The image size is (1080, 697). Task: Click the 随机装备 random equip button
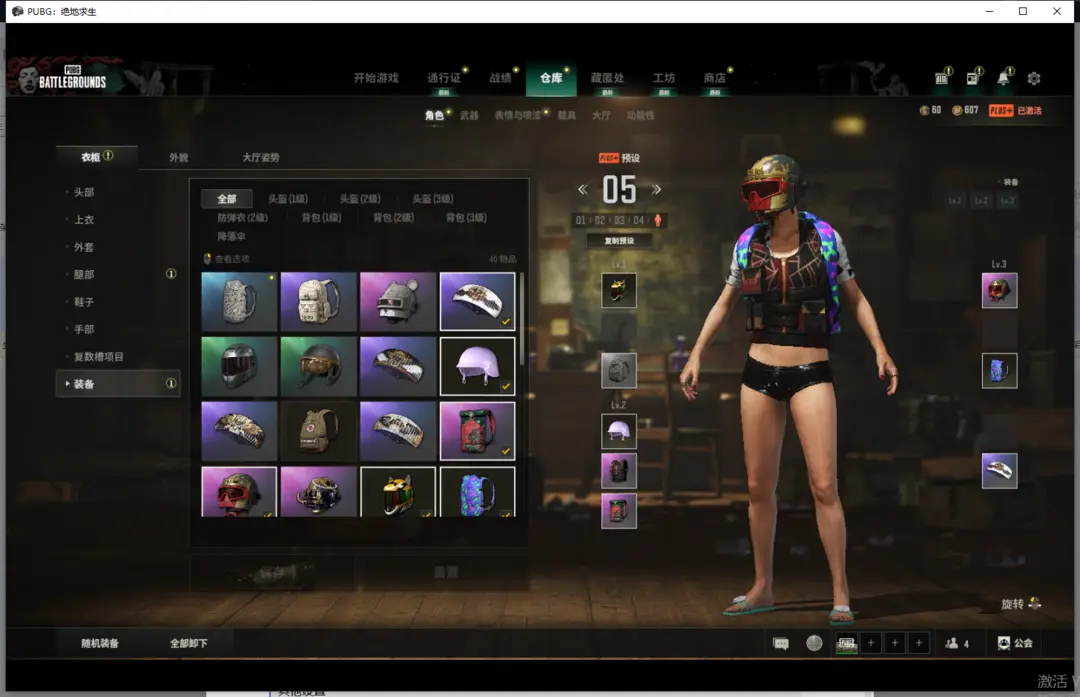tap(100, 643)
